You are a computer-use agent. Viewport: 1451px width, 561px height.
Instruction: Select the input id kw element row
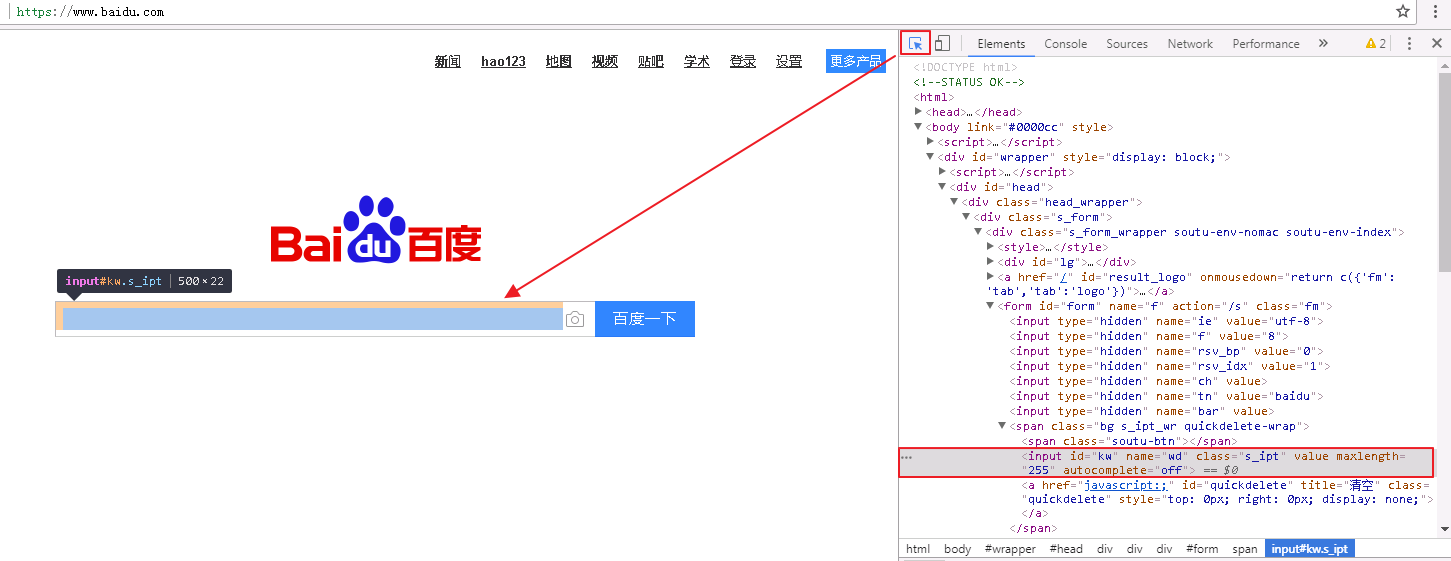(x=1166, y=462)
